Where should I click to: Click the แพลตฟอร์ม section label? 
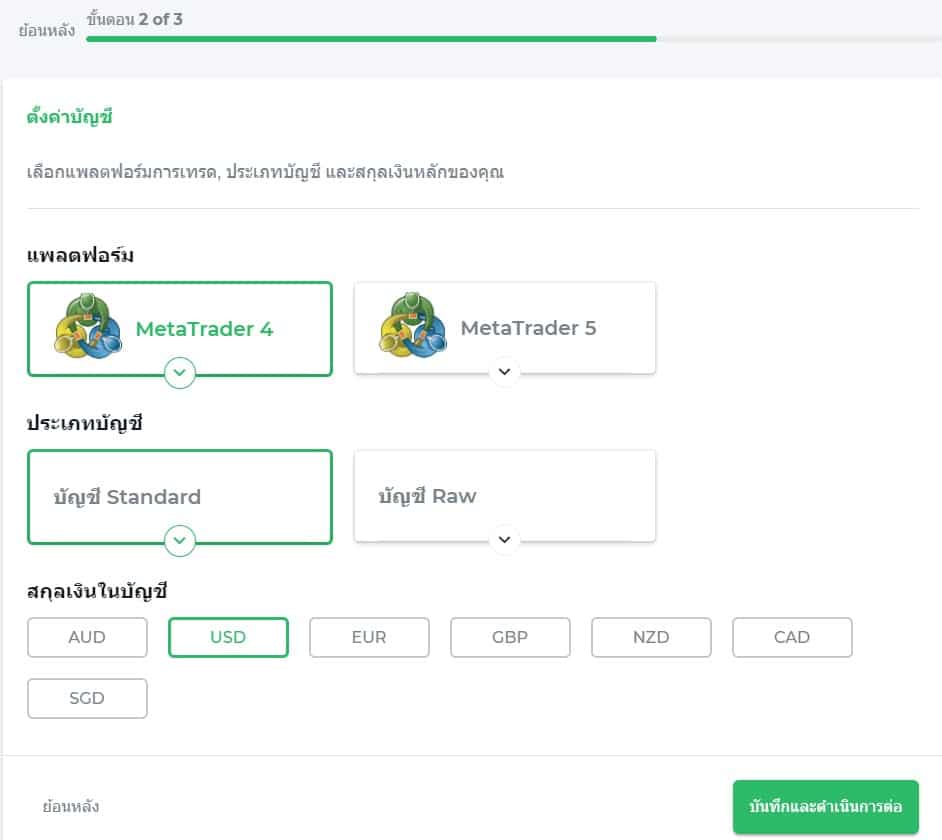click(80, 255)
